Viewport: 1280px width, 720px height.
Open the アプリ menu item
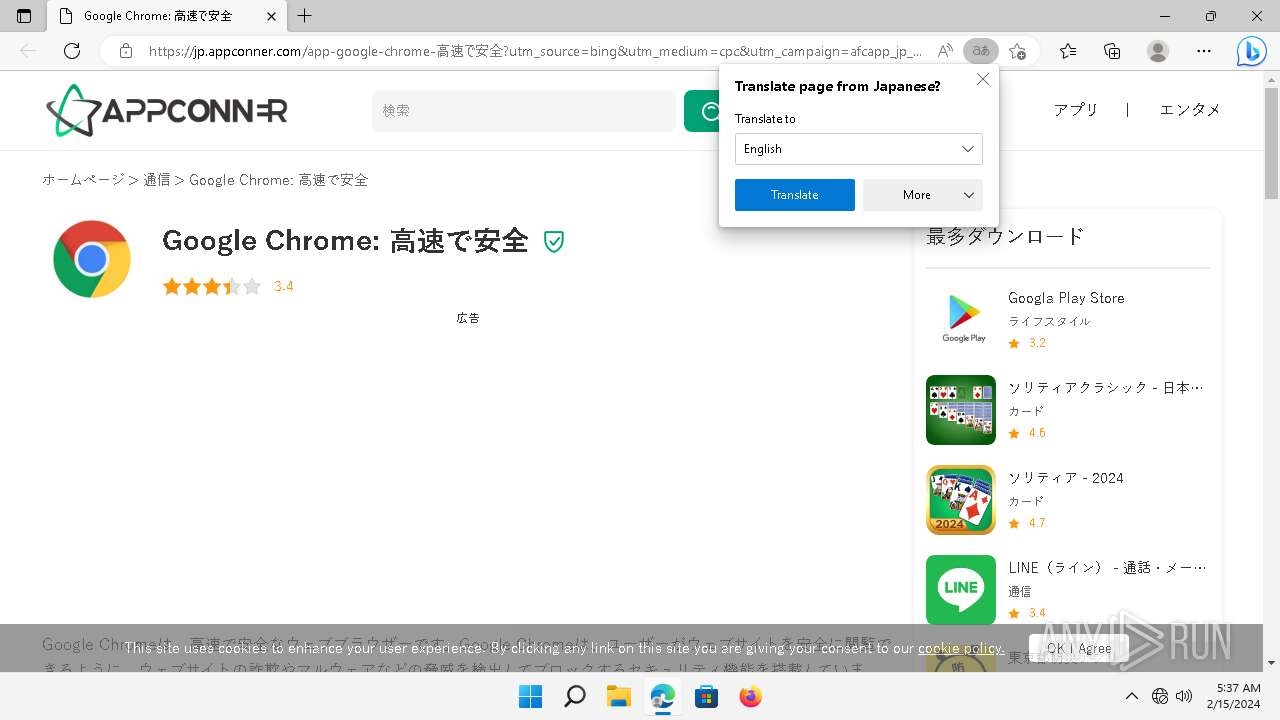(1076, 110)
